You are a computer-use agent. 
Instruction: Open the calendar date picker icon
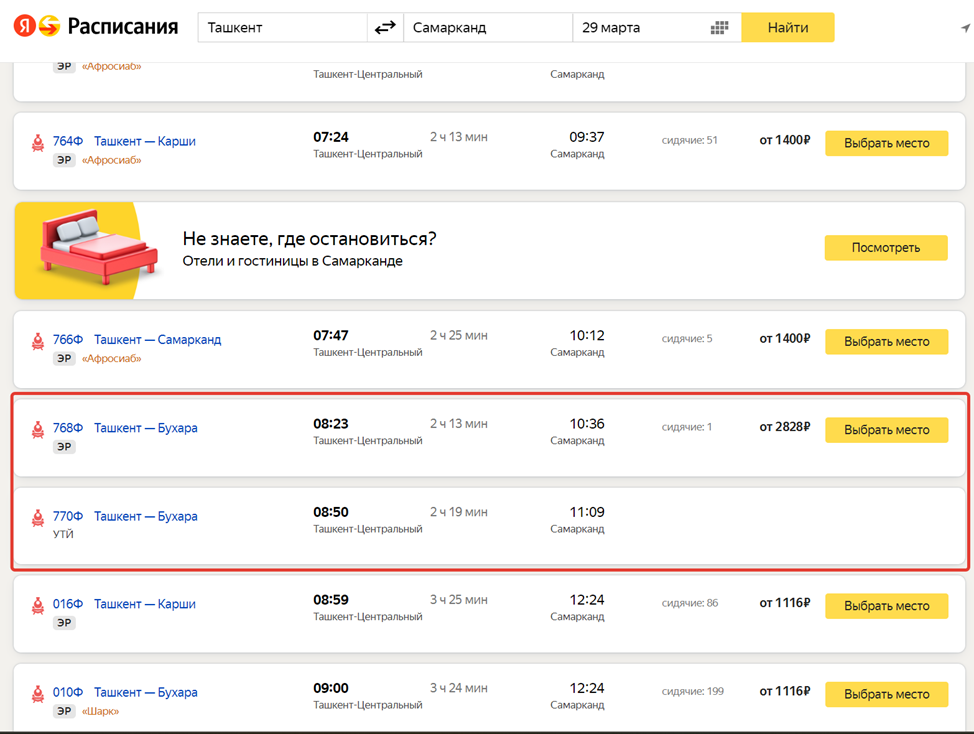719,28
